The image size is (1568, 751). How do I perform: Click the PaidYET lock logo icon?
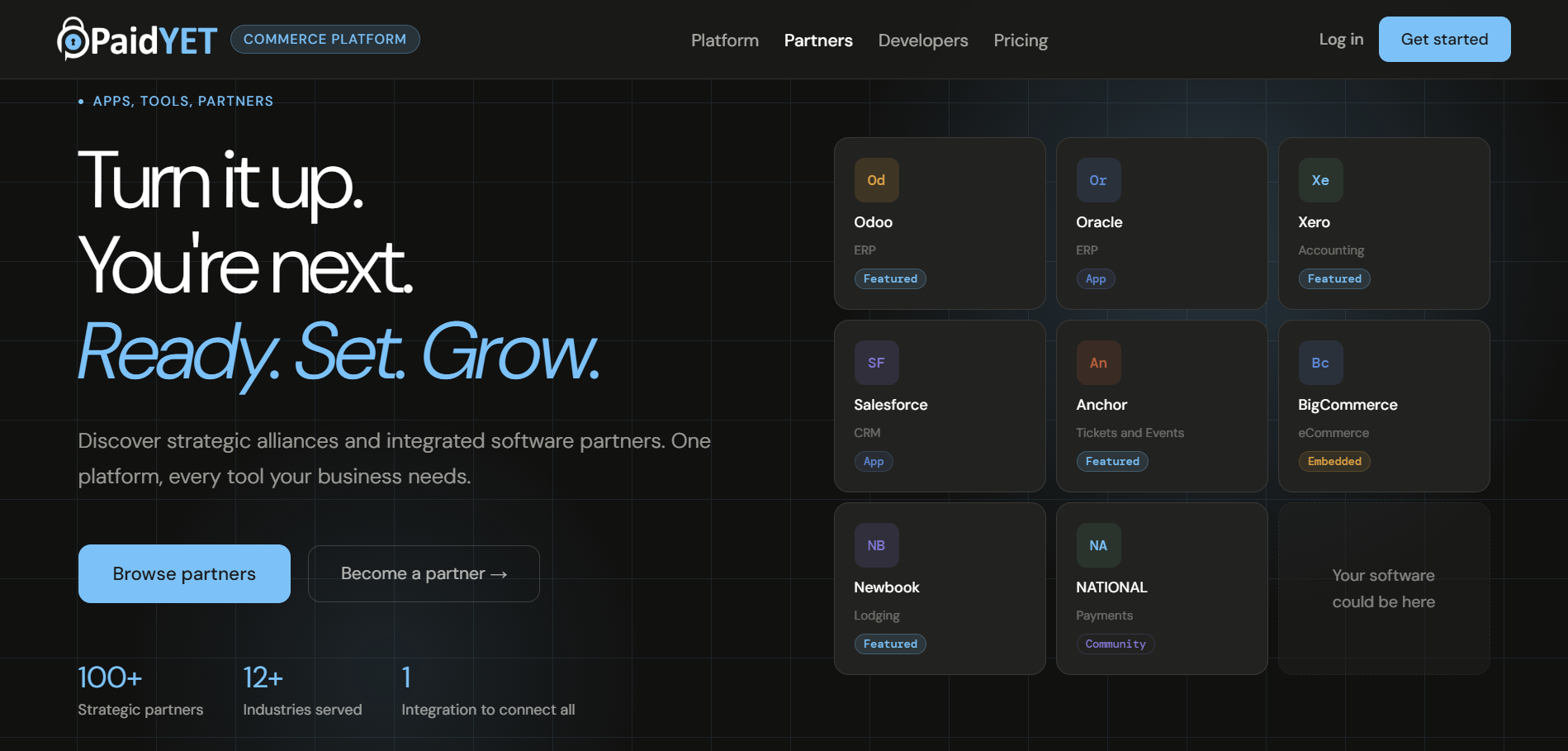72,39
